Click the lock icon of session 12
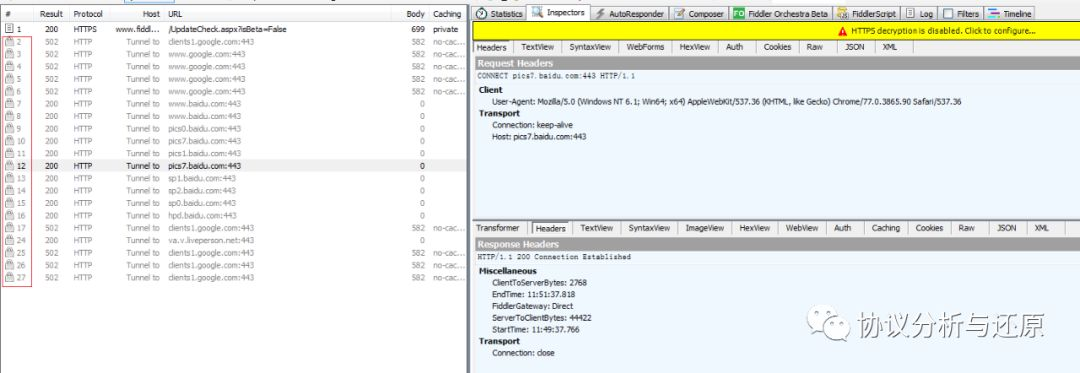 9,165
